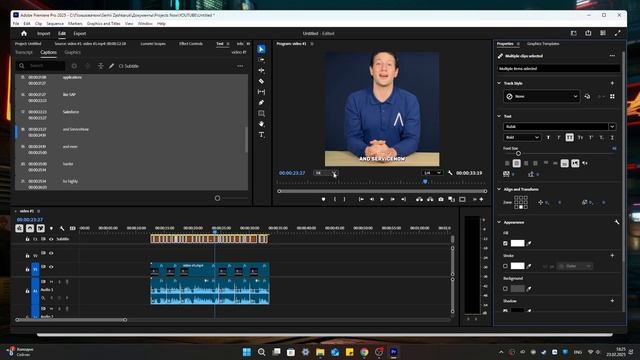The height and width of the screenshot is (360, 640).
Task: Collapse the Track Style section
Action: (499, 83)
